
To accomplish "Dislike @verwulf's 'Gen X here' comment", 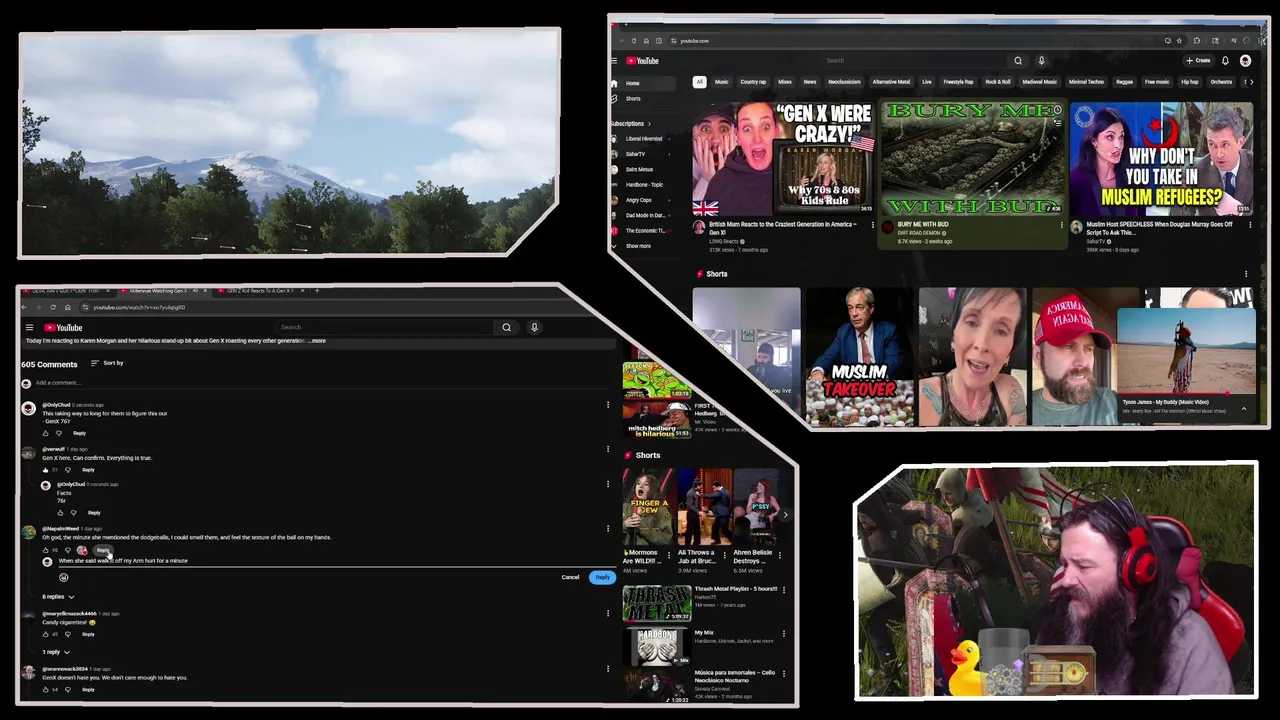I will [x=68, y=470].
